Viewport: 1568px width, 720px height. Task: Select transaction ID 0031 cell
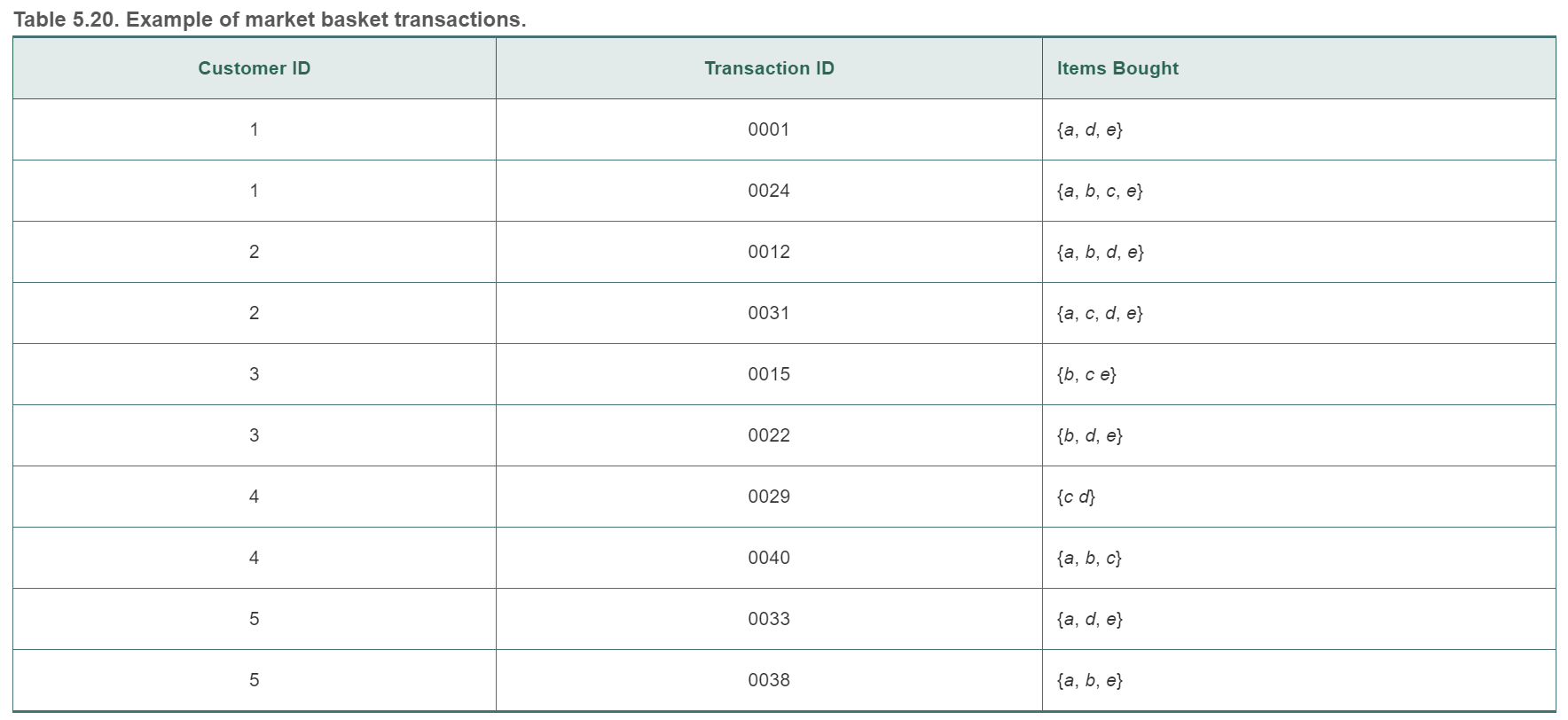click(769, 313)
